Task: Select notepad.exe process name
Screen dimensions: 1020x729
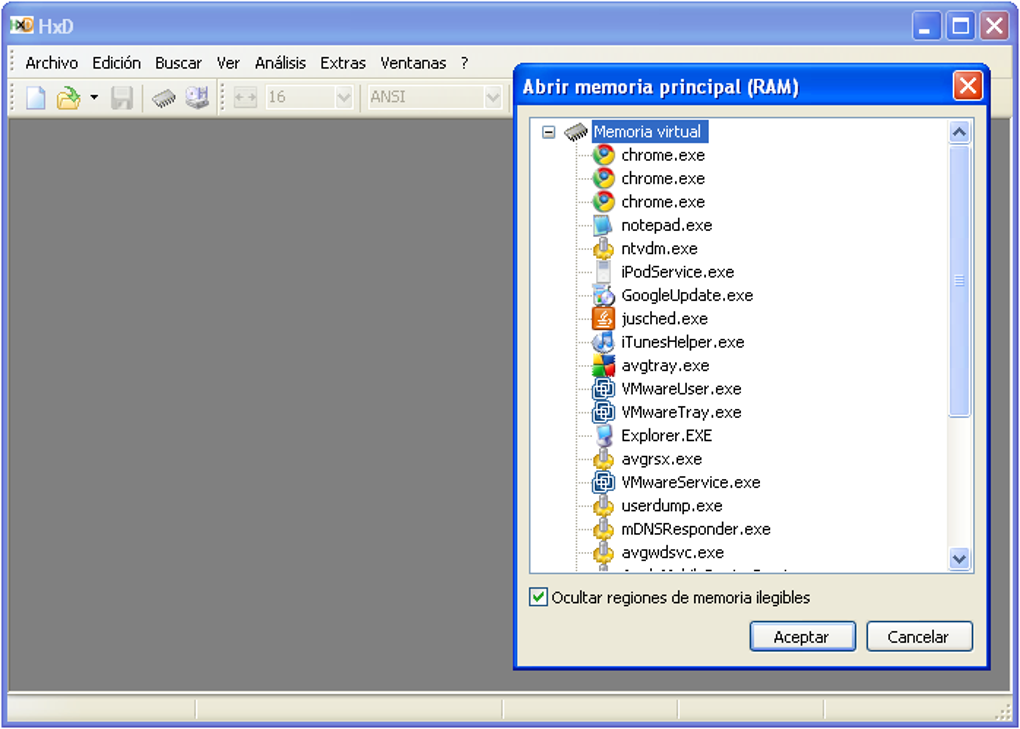Action: click(x=667, y=226)
